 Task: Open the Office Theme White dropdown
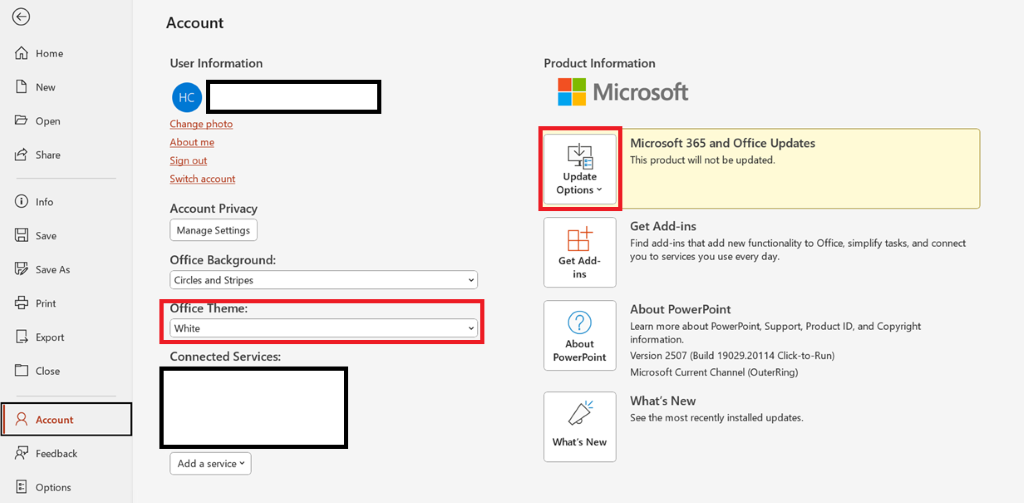point(323,328)
